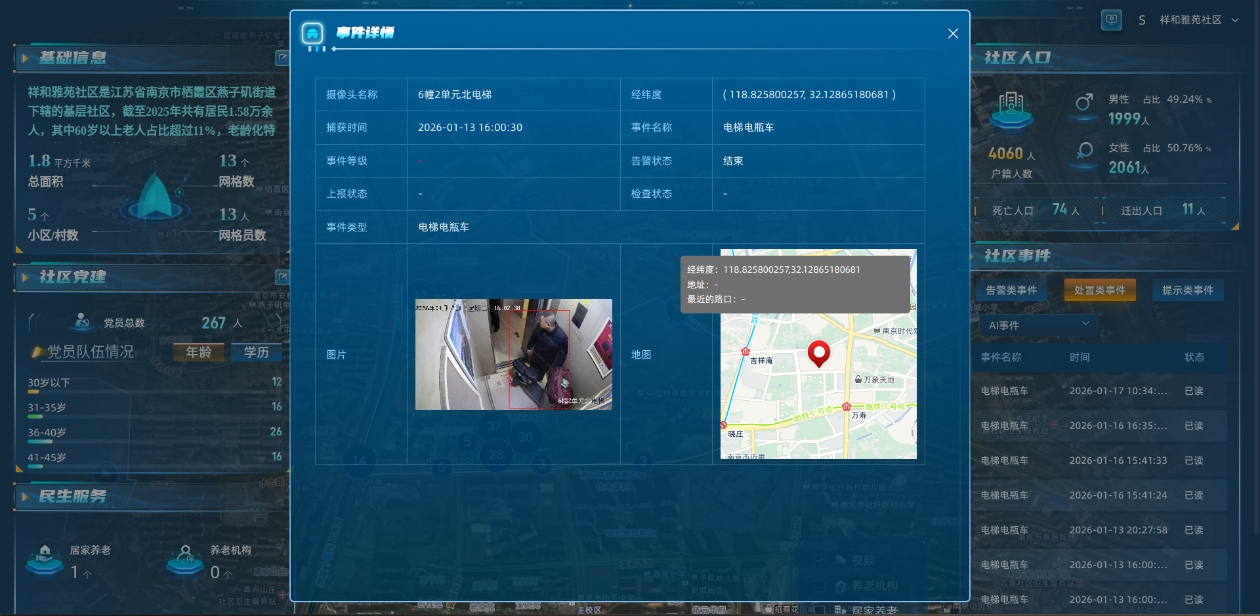Click the 迁出人口 11 statistic
The image size is (1260, 616).
pos(1165,211)
